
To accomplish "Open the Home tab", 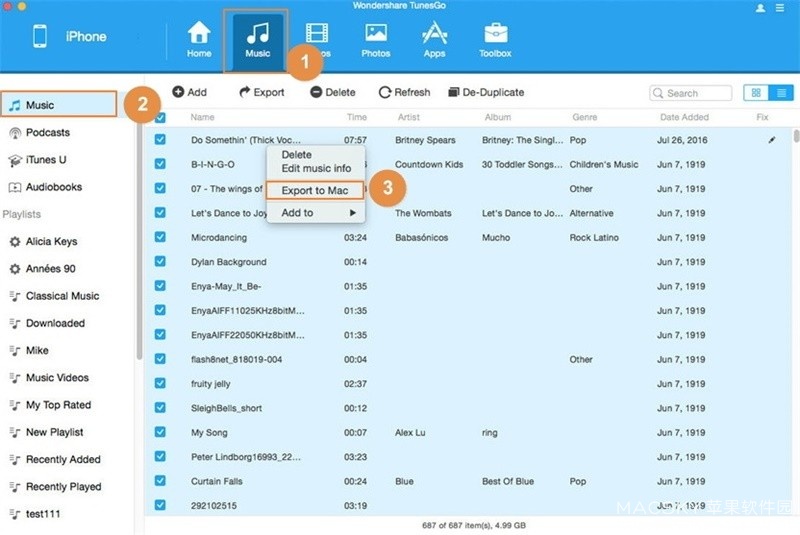I will pyautogui.click(x=198, y=40).
